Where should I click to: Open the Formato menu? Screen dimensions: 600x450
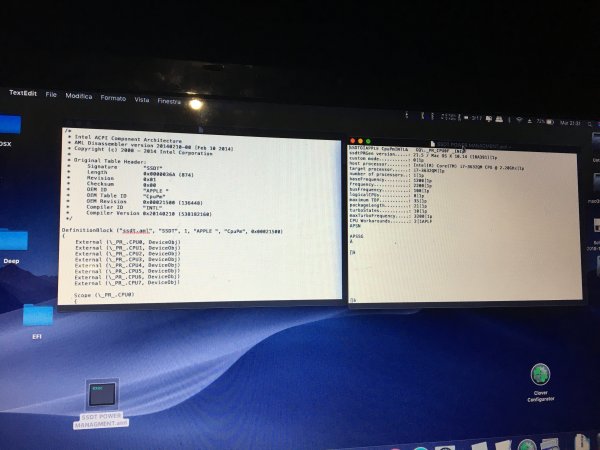pyautogui.click(x=113, y=98)
